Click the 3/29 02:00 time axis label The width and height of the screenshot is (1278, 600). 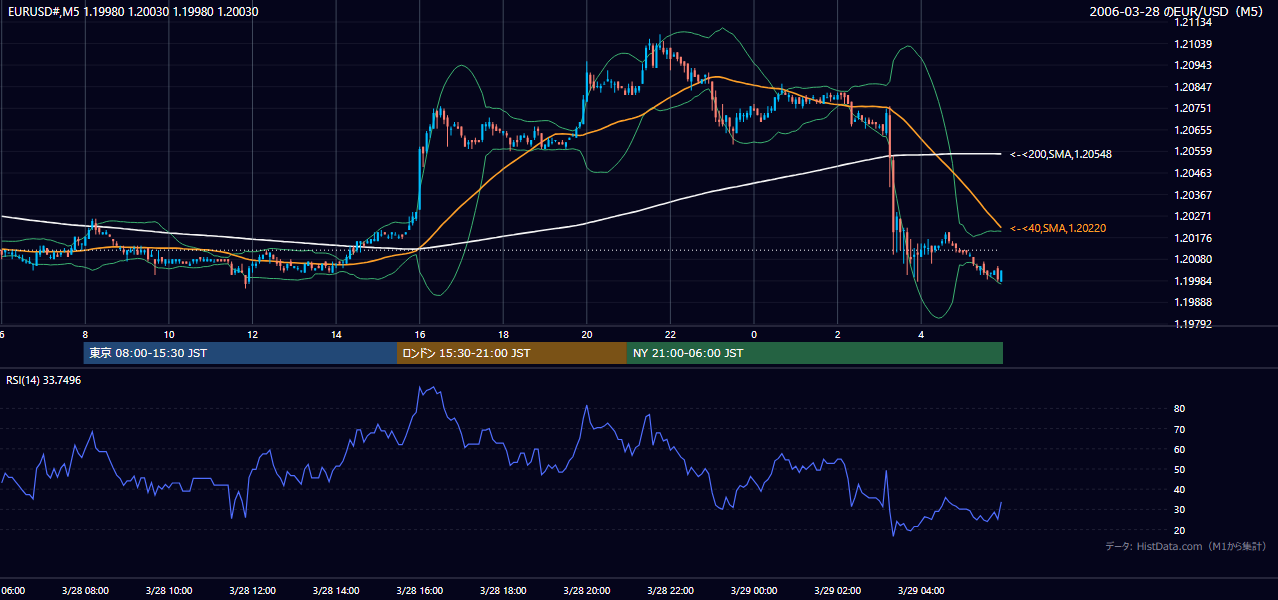click(837, 590)
